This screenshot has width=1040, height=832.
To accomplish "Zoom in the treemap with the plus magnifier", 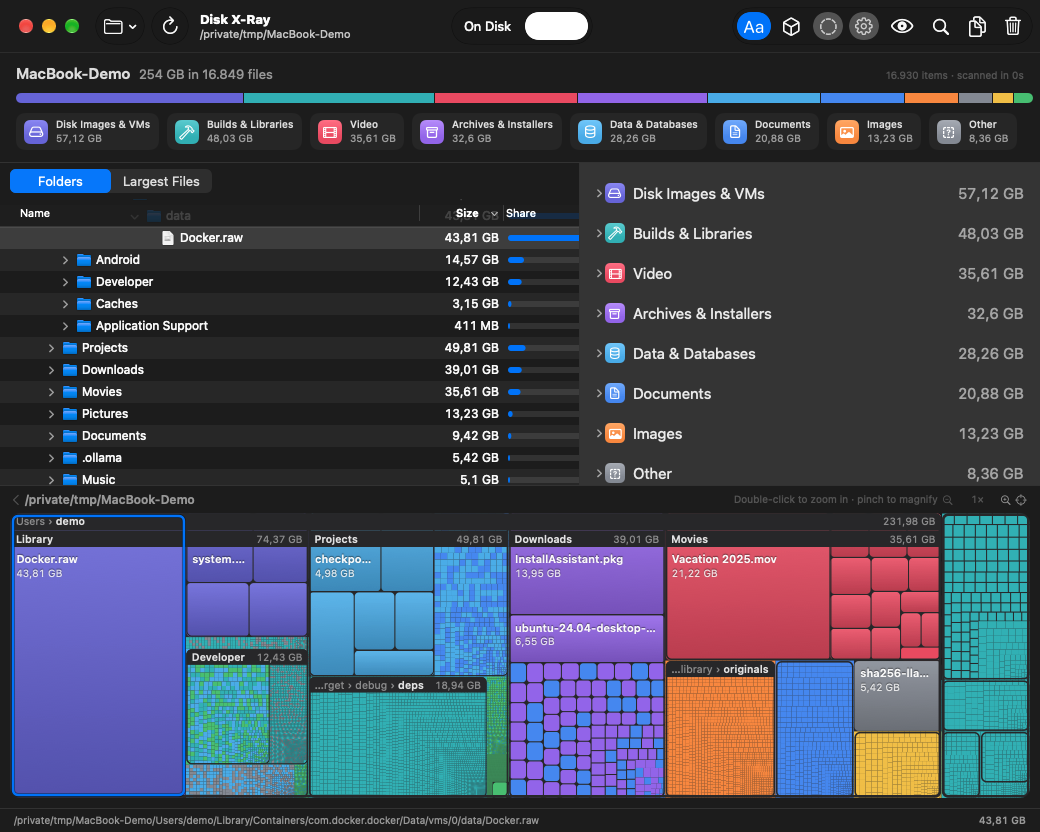I will 1006,500.
